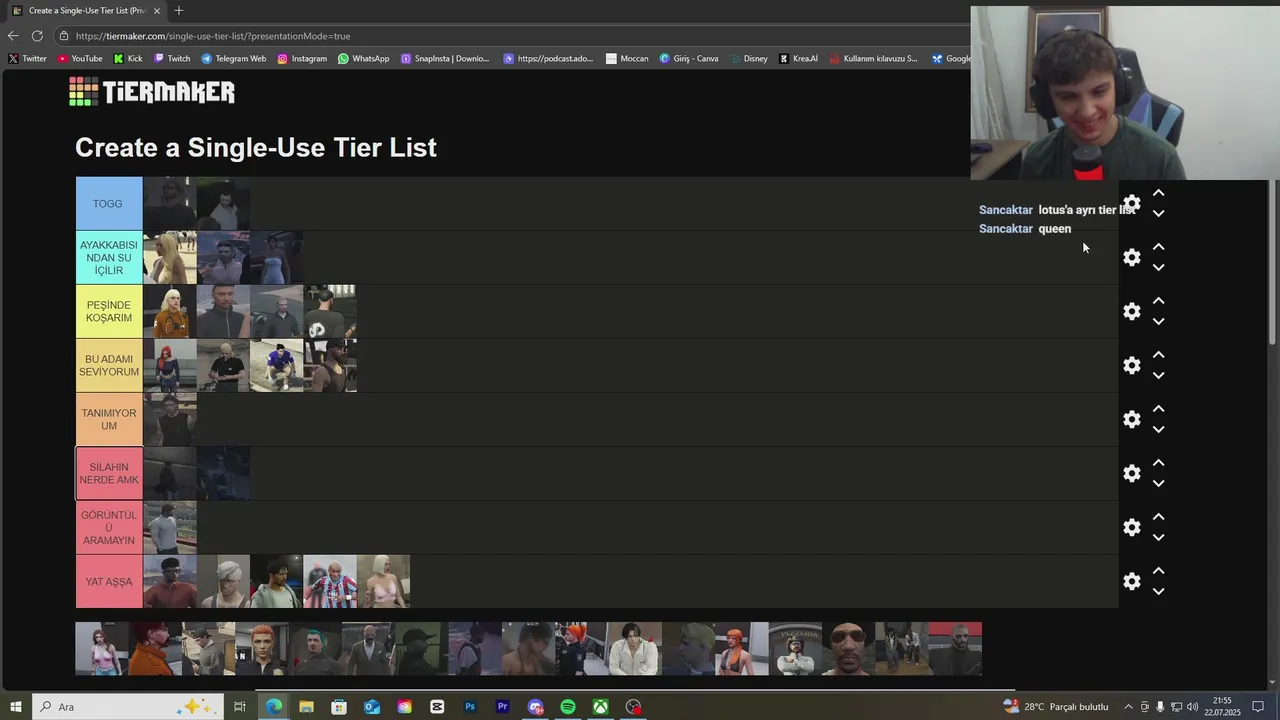The height and width of the screenshot is (720, 1280).
Task: Open the Telegram Web bookmark
Action: pyautogui.click(x=233, y=58)
